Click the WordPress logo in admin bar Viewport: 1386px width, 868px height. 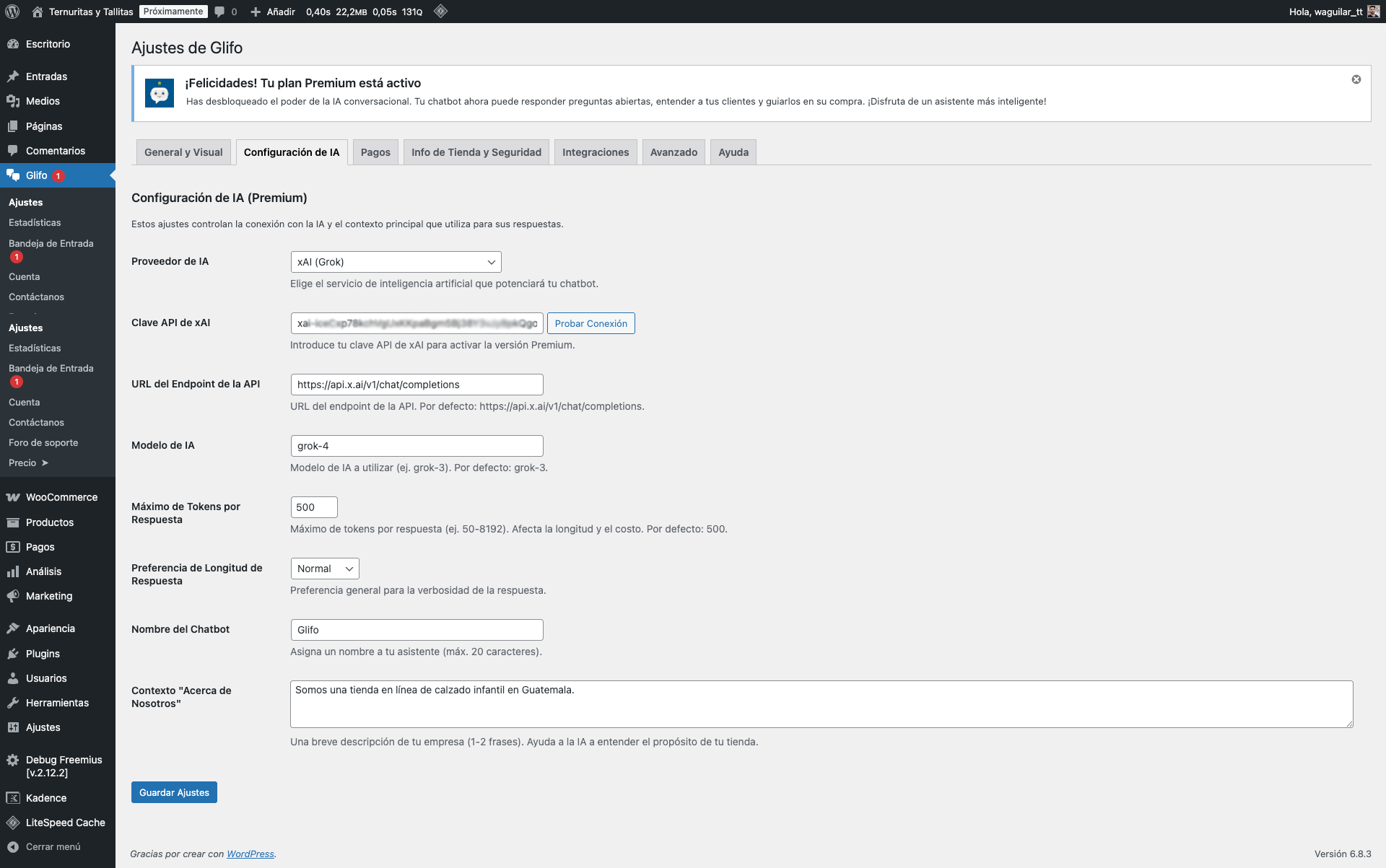click(12, 12)
